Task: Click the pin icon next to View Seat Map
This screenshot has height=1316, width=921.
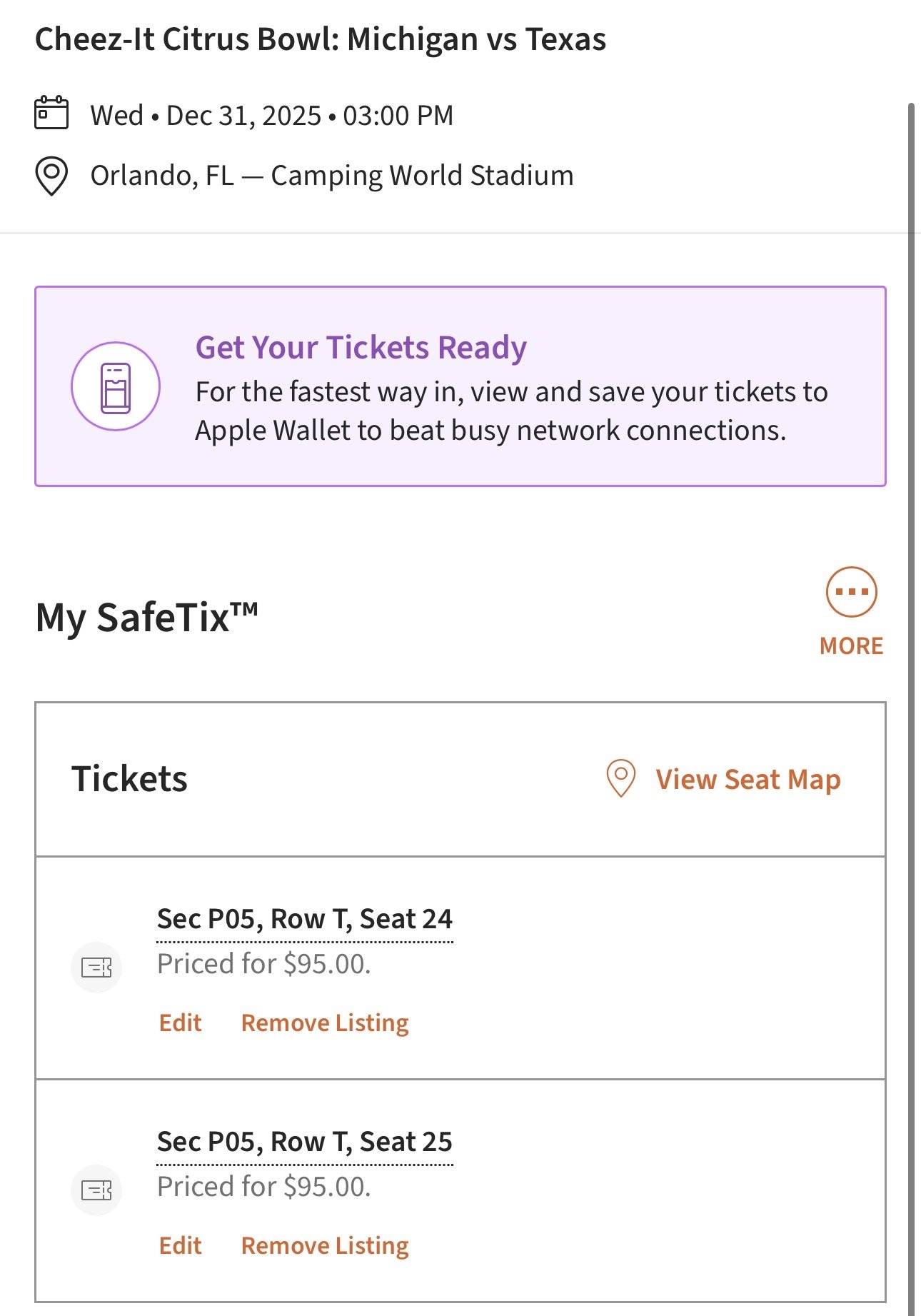Action: click(x=620, y=778)
